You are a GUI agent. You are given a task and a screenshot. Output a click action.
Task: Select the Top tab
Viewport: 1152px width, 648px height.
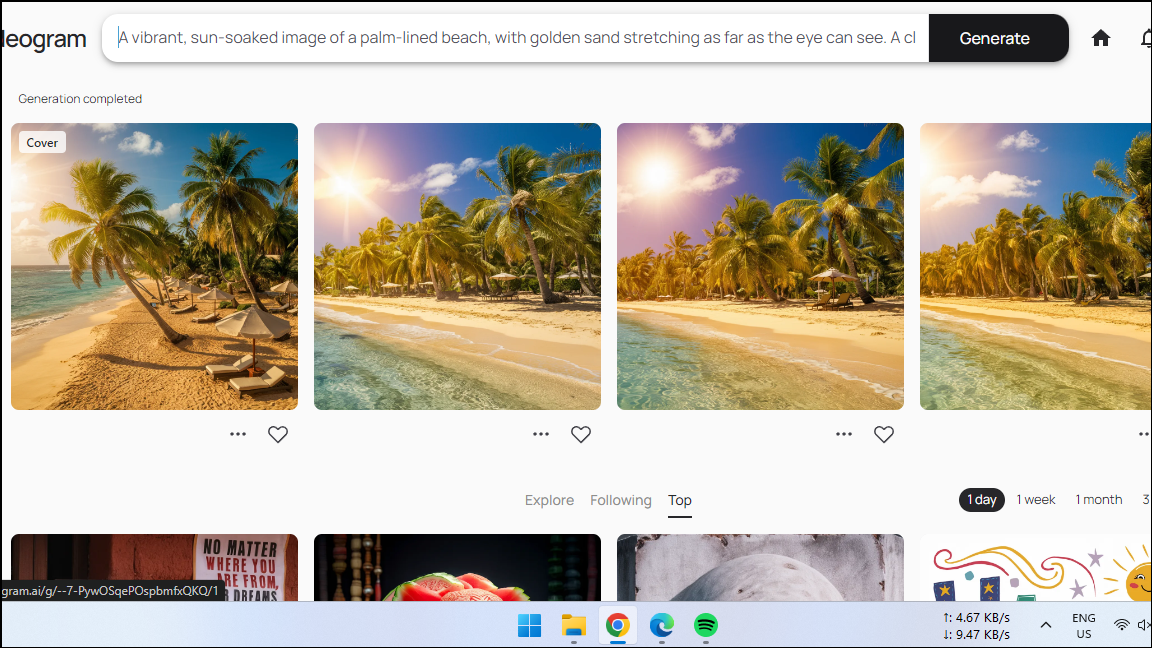point(679,500)
